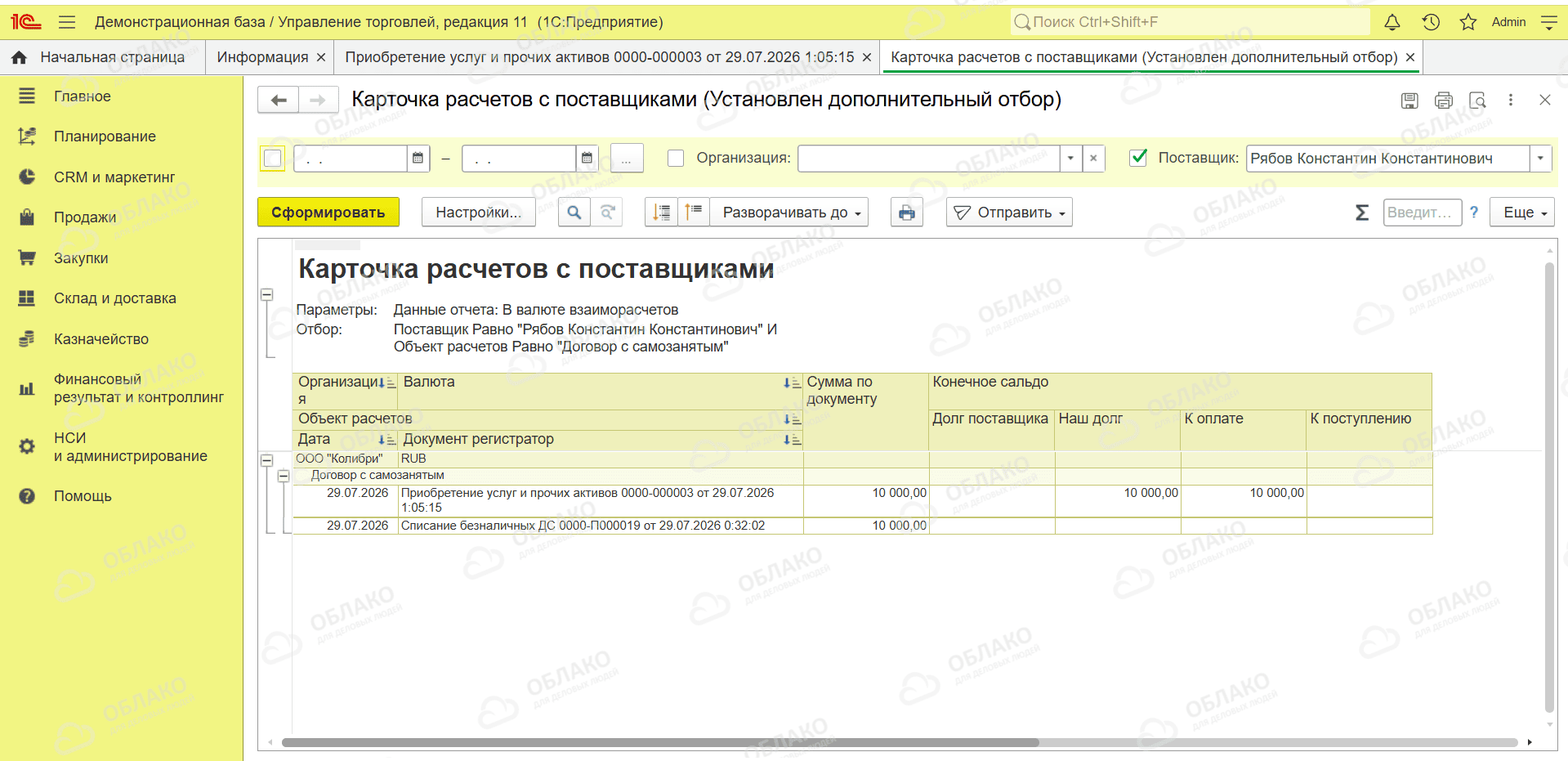Click the Find magnifier toolbar icon

point(574,213)
